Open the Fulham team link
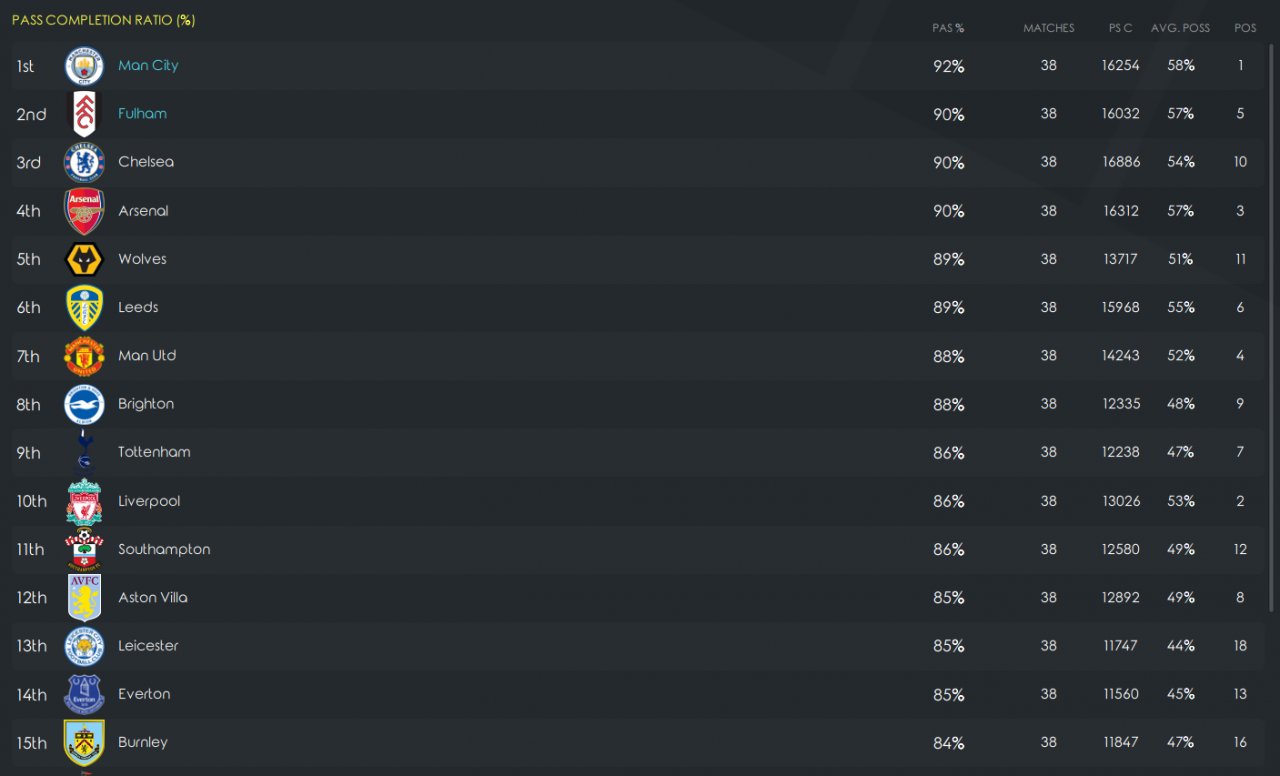Viewport: 1280px width, 776px height. coord(142,113)
